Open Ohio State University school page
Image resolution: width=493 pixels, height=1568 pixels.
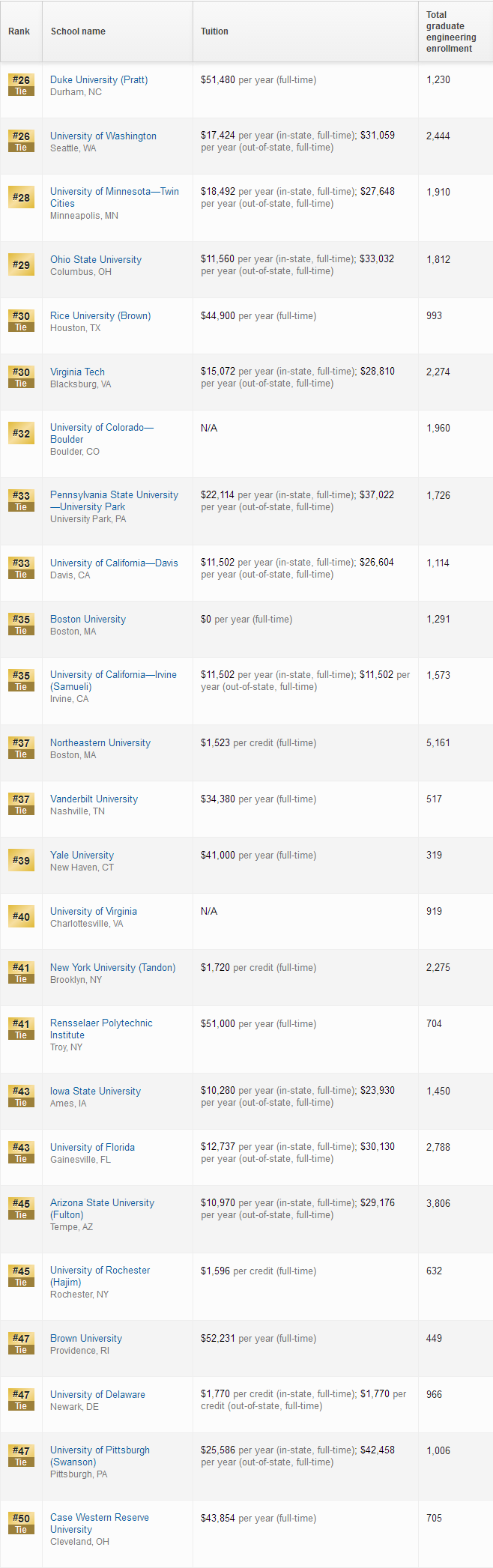(x=96, y=260)
